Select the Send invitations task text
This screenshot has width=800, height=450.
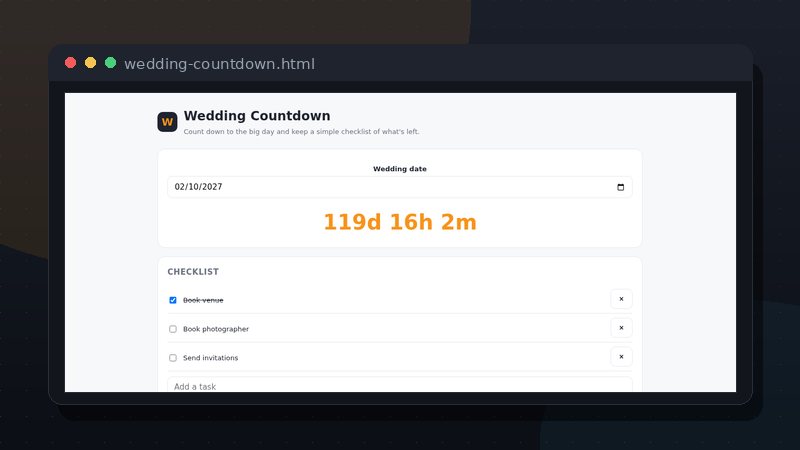(210, 358)
